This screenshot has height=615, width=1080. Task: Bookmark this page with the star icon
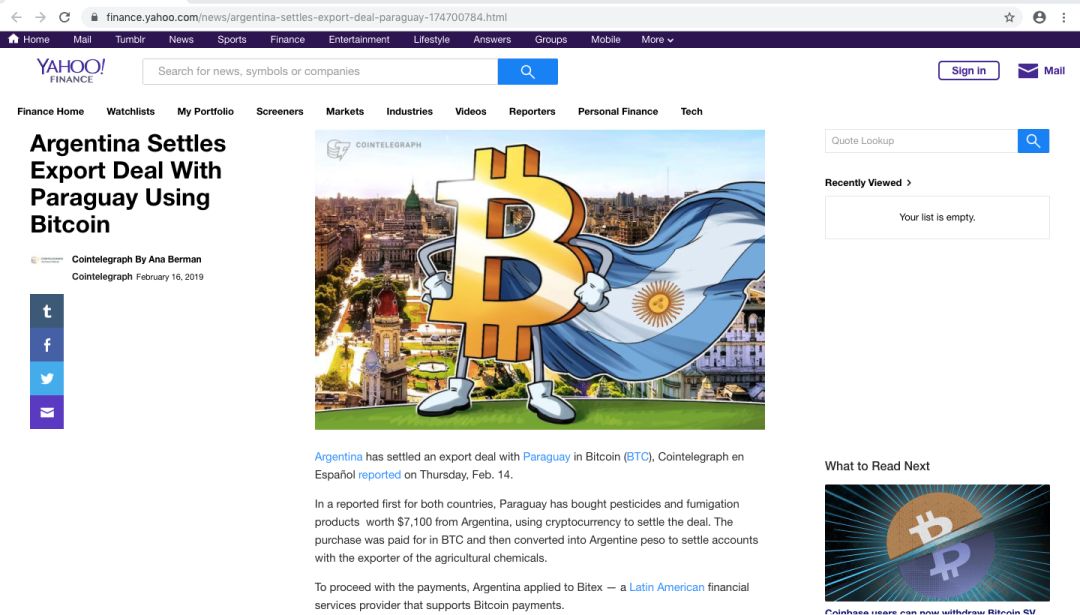1009,17
